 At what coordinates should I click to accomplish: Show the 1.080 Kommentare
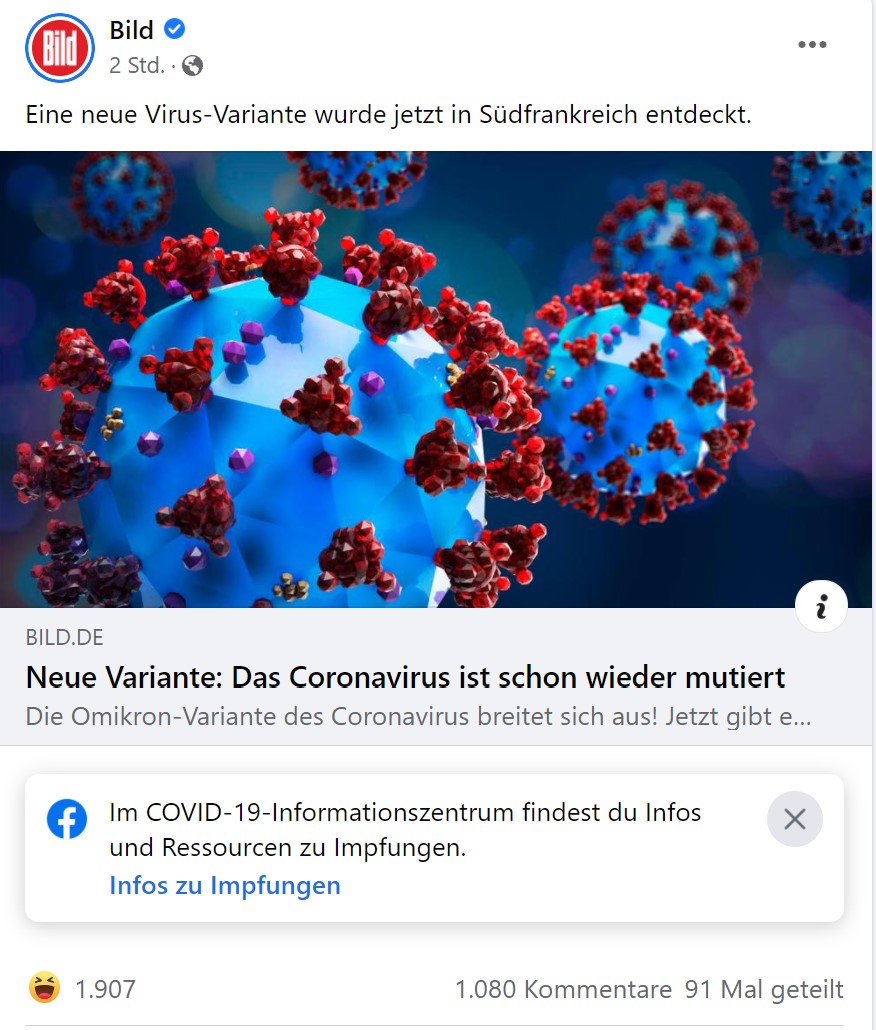tap(563, 989)
